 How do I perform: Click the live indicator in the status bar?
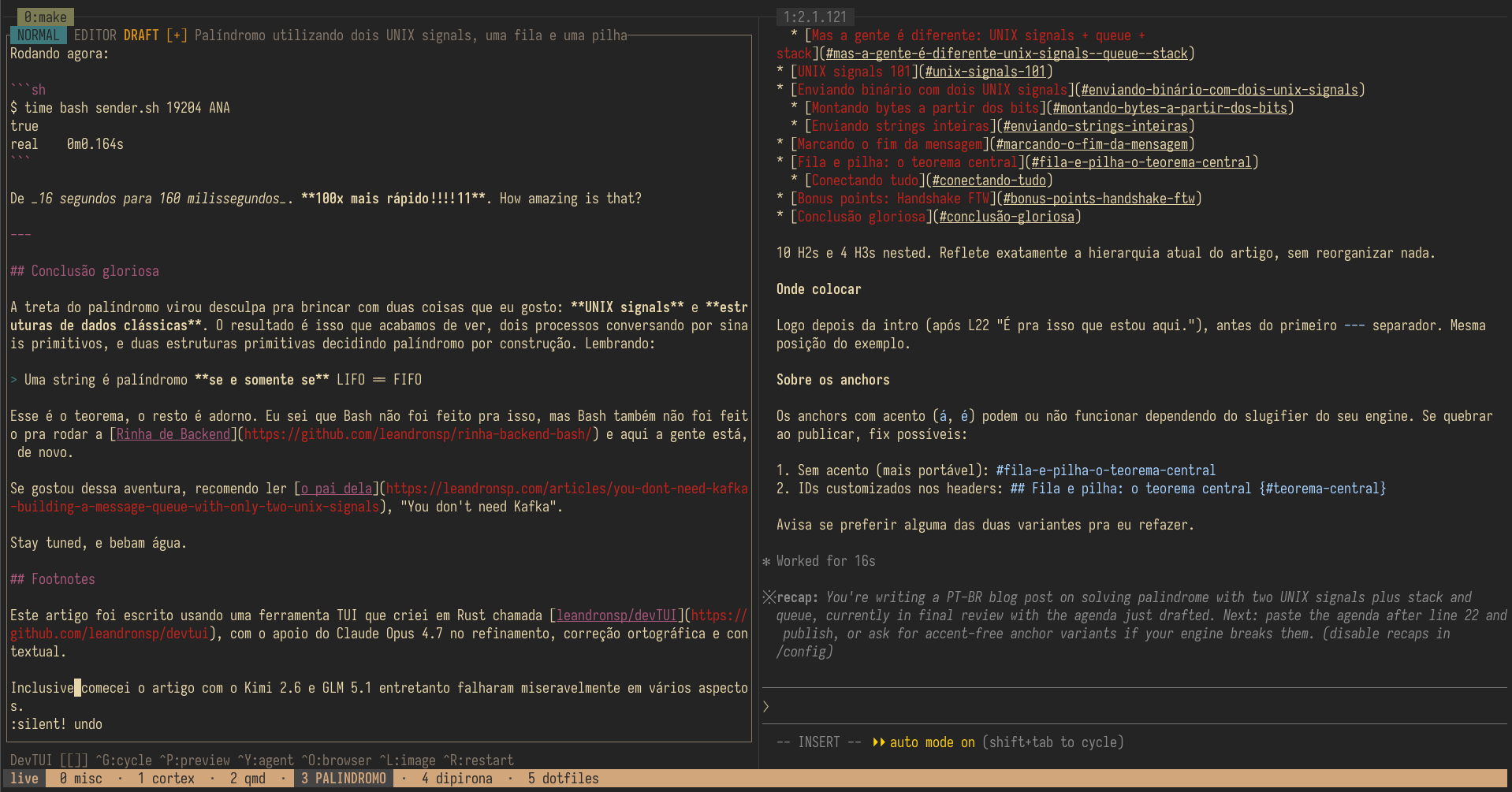(24, 778)
